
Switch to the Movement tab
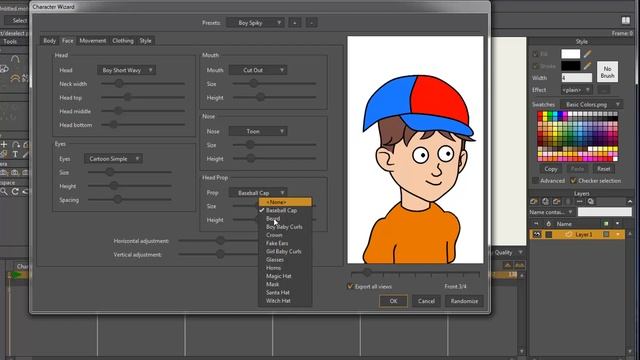click(93, 41)
